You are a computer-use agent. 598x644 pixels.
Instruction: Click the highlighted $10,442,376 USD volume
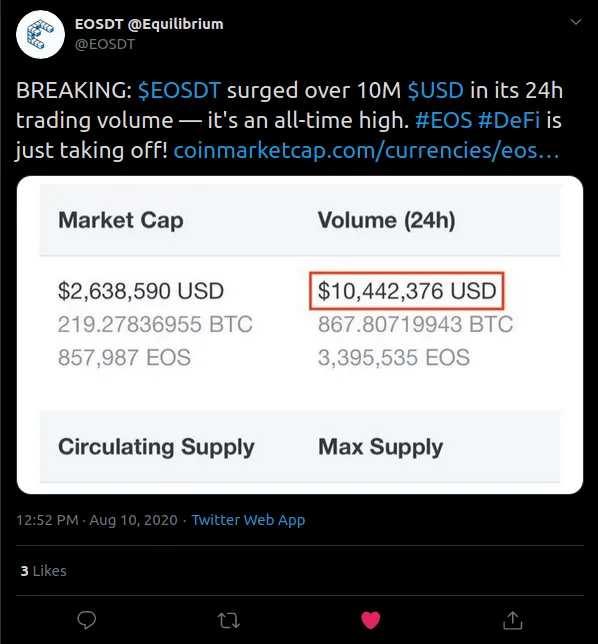point(407,291)
